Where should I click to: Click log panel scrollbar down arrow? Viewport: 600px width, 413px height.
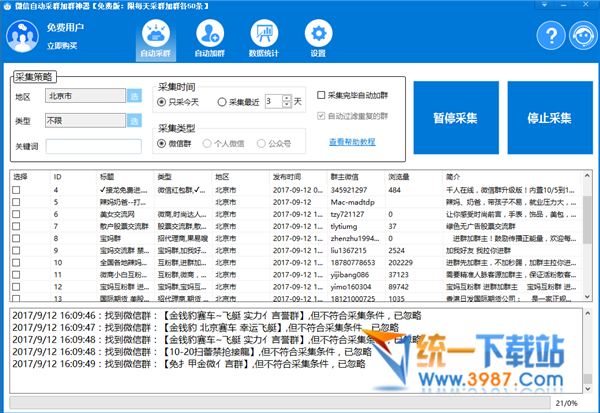coord(588,389)
